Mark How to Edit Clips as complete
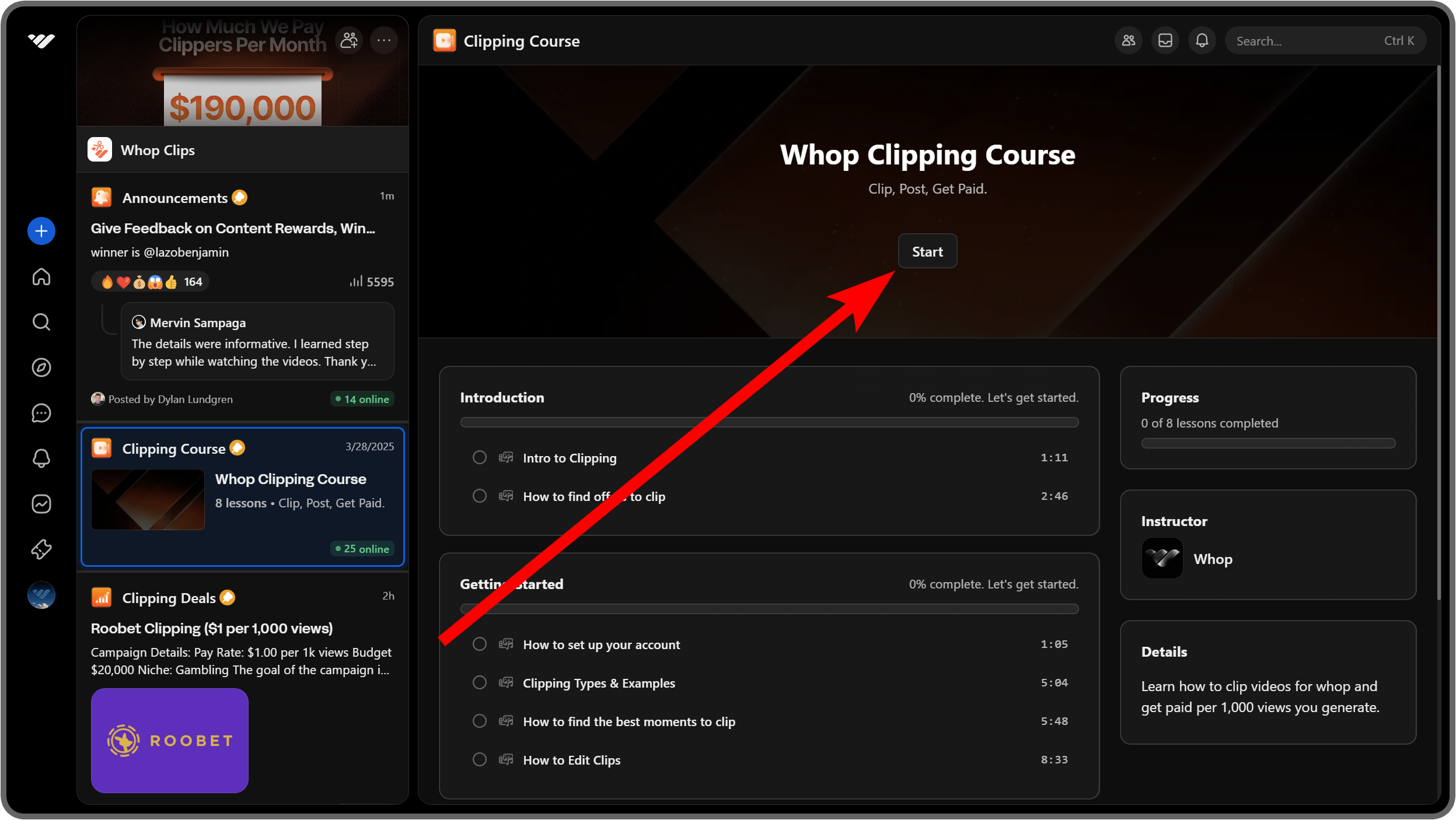Image resolution: width=1456 pixels, height=820 pixels. click(x=480, y=759)
